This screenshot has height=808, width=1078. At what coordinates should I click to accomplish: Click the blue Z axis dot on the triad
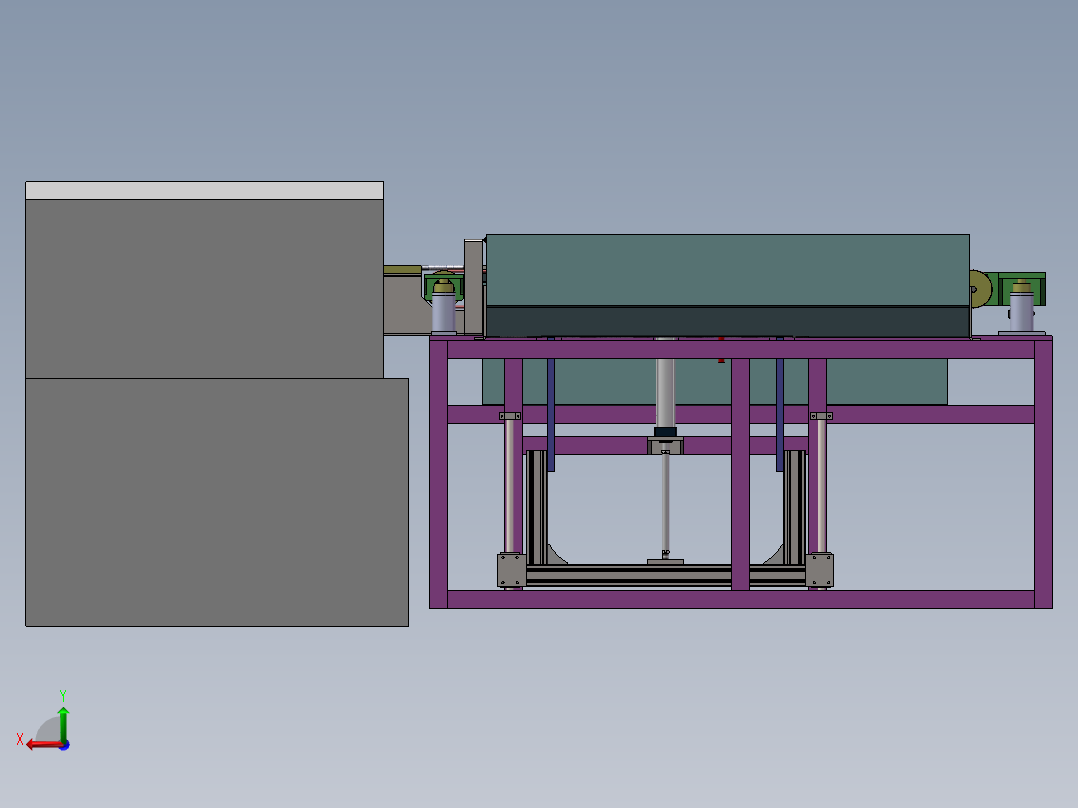tap(65, 745)
